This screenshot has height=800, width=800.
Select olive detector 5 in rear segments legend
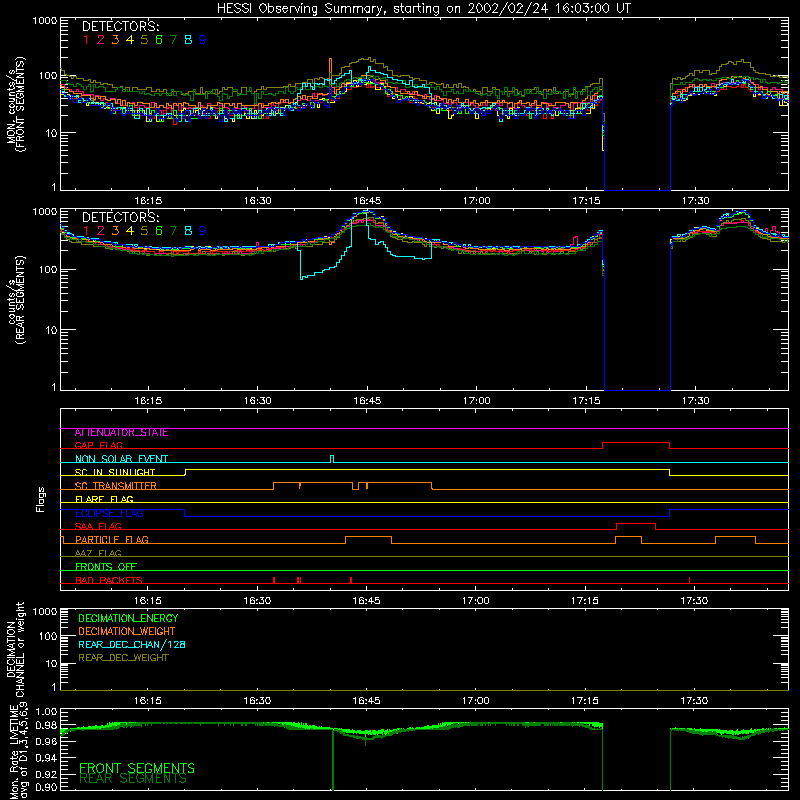click(x=144, y=231)
